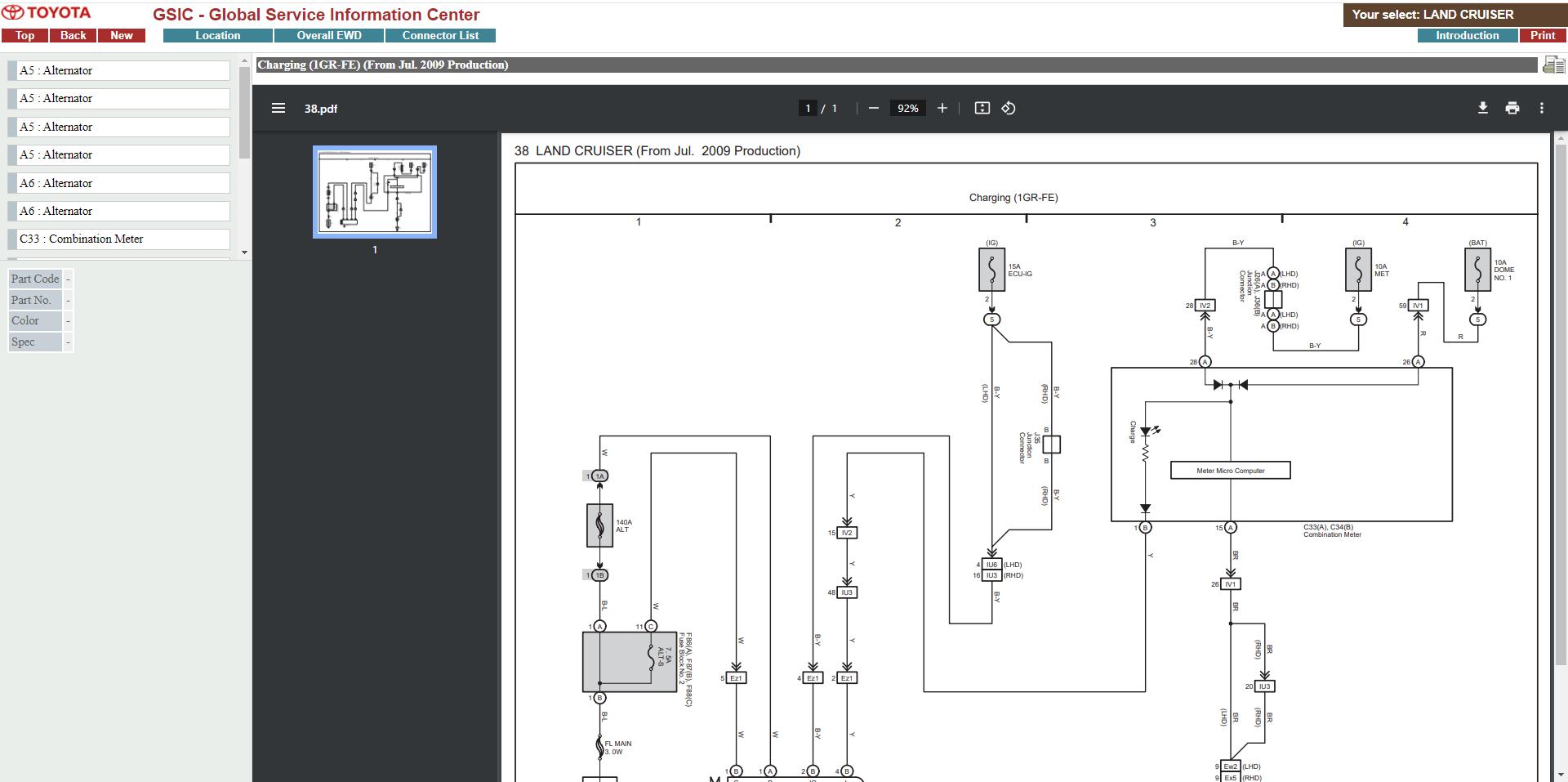Print the PDF with printer icon

click(1512, 108)
